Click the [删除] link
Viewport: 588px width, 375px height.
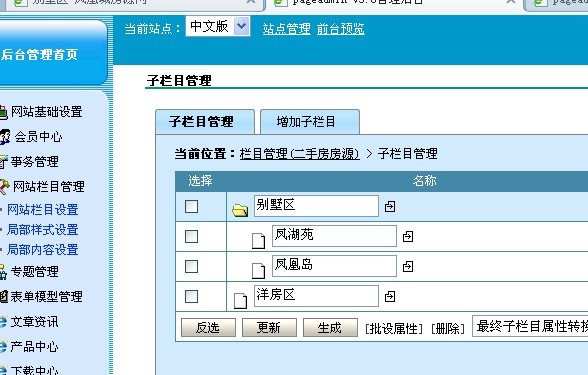pos(448,329)
